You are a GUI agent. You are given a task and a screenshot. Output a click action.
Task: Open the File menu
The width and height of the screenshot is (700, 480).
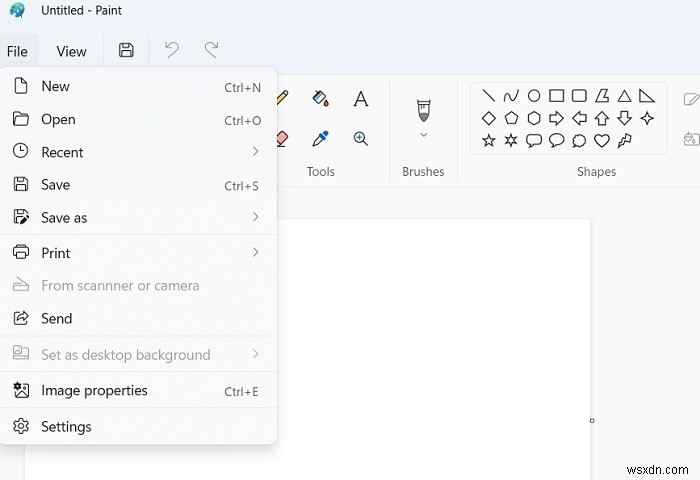(x=17, y=51)
